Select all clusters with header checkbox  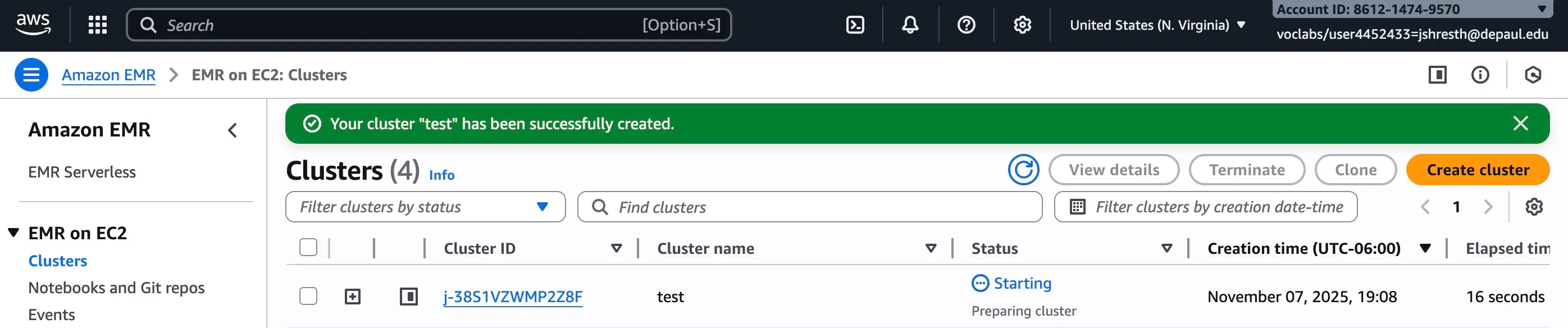pyautogui.click(x=308, y=248)
